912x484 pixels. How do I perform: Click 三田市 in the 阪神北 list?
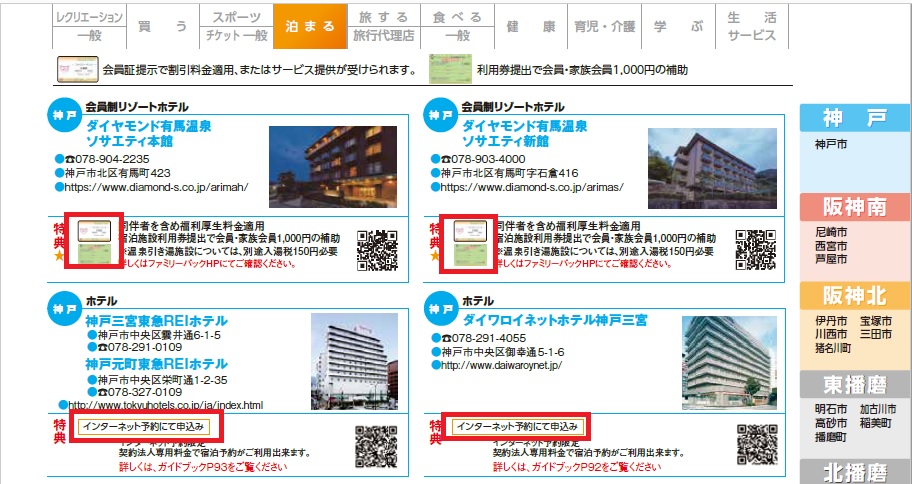tap(876, 334)
